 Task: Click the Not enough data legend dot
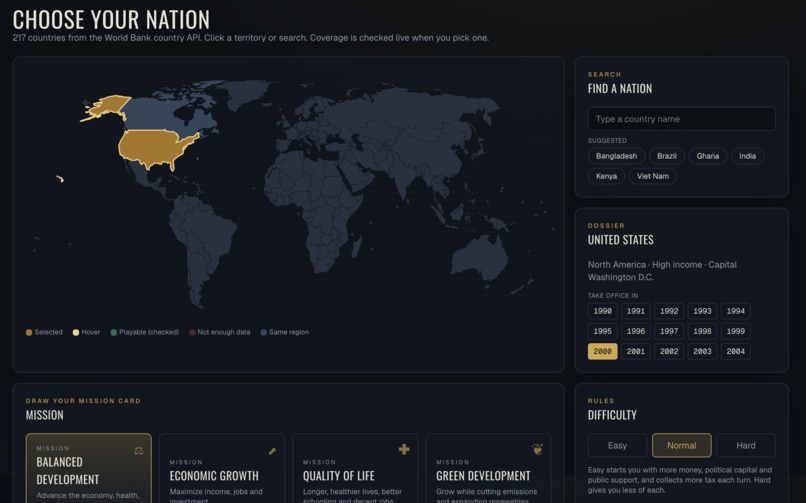point(192,332)
